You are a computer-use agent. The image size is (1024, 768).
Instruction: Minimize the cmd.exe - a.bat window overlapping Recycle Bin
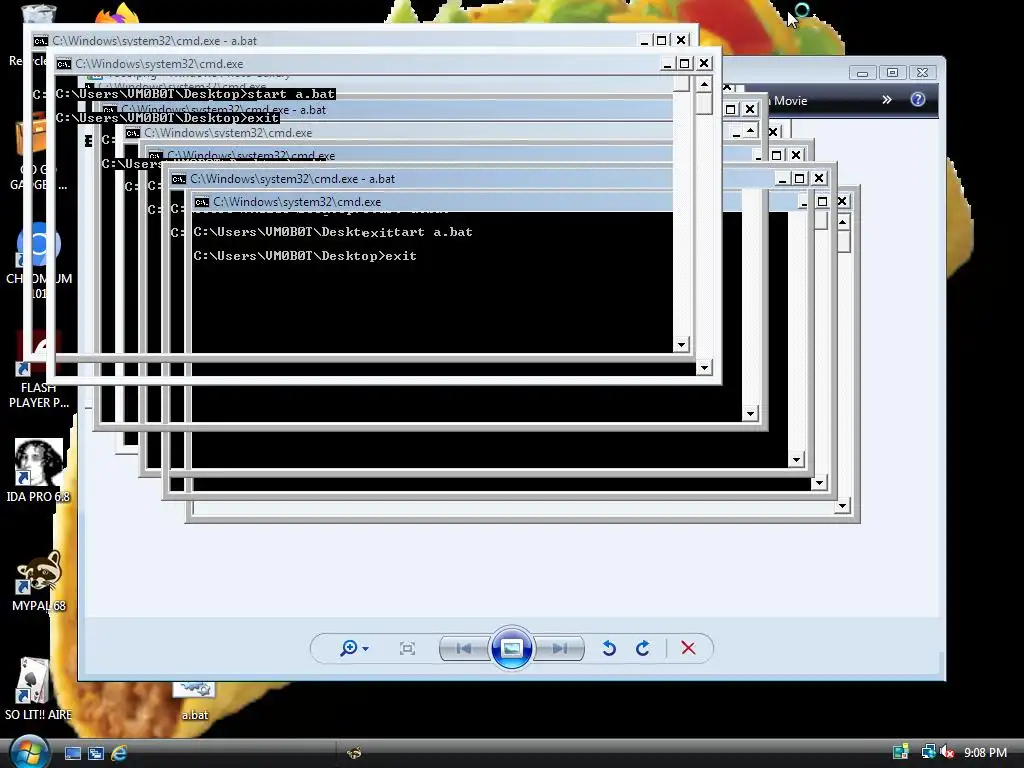click(644, 40)
